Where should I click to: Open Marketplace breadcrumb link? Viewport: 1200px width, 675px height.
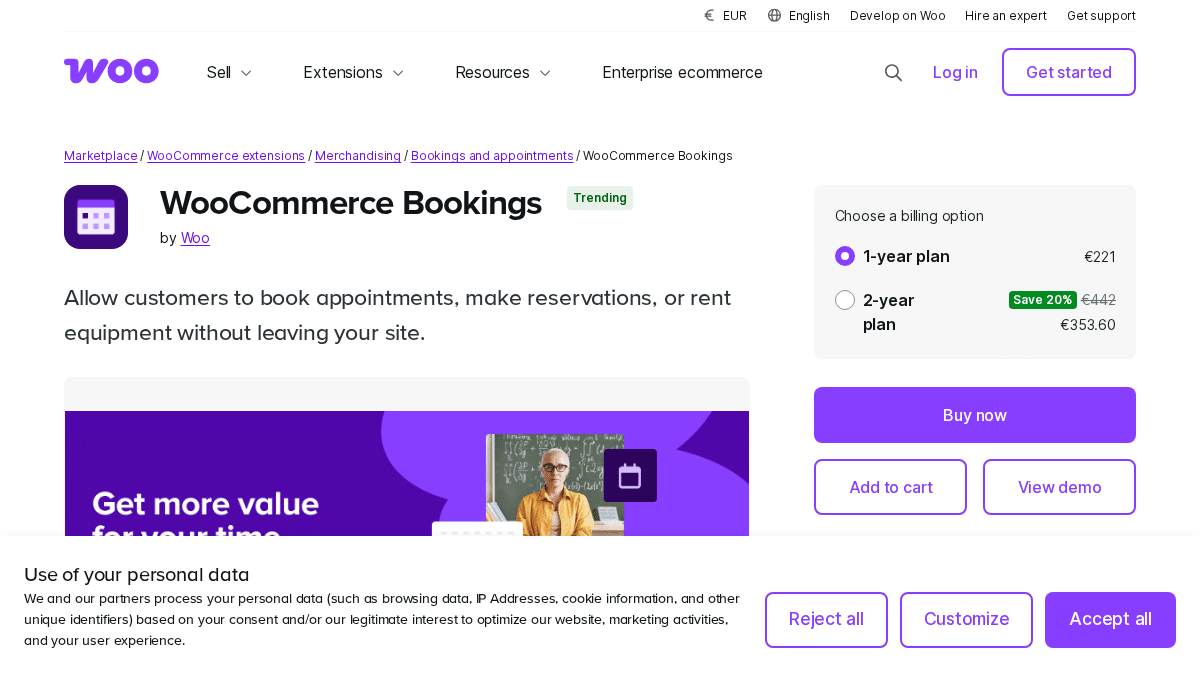(x=101, y=156)
